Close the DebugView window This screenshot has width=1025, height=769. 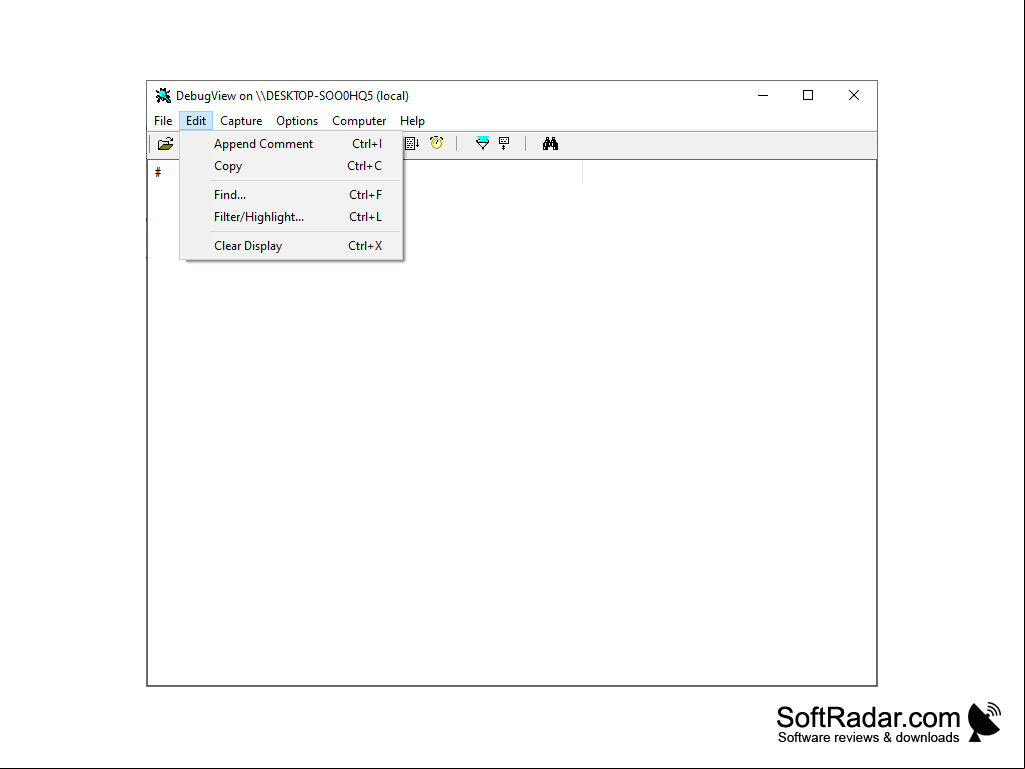[854, 95]
